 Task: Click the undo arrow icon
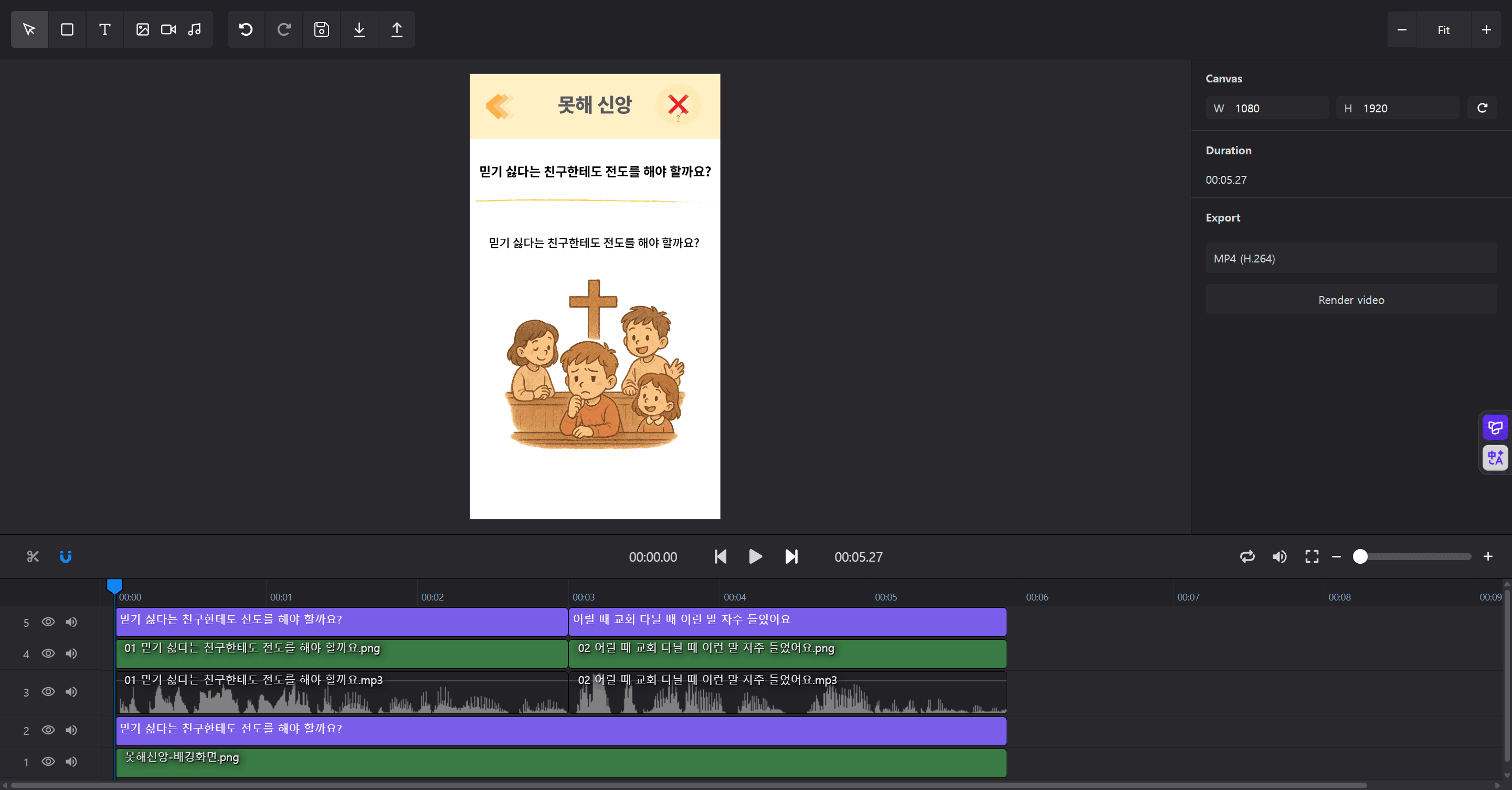click(x=246, y=29)
